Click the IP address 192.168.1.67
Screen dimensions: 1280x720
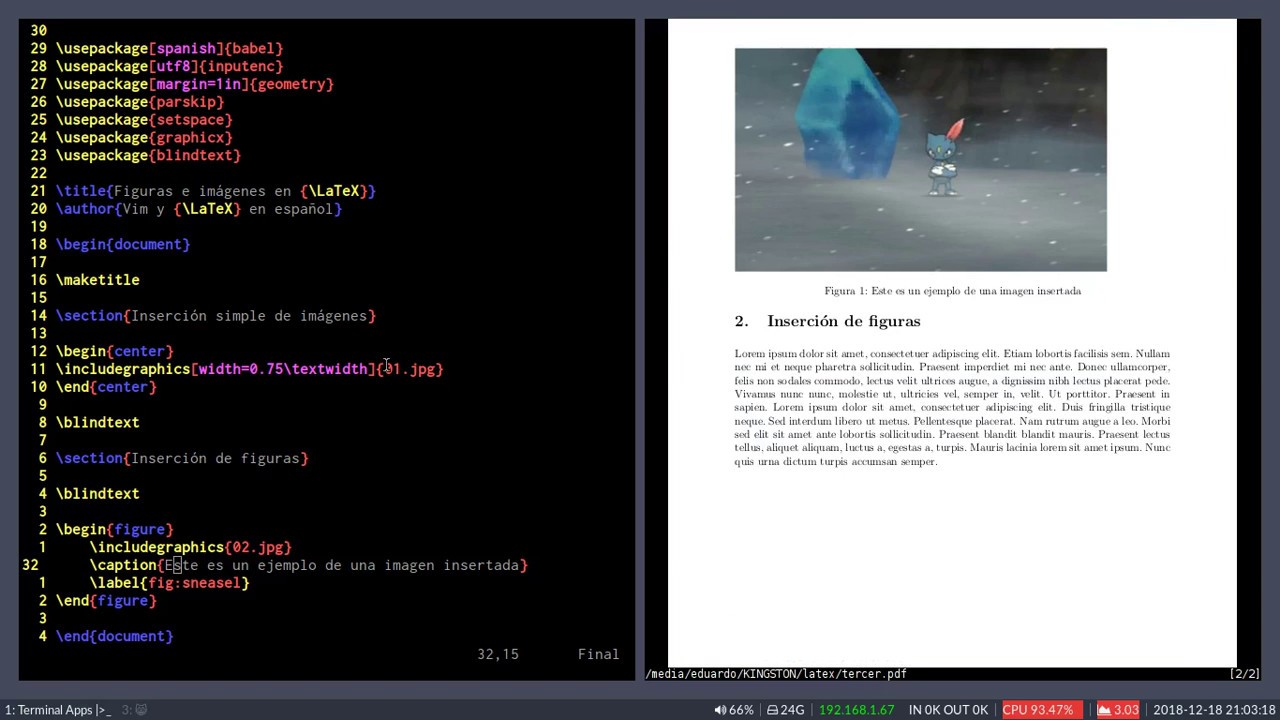(x=856, y=710)
